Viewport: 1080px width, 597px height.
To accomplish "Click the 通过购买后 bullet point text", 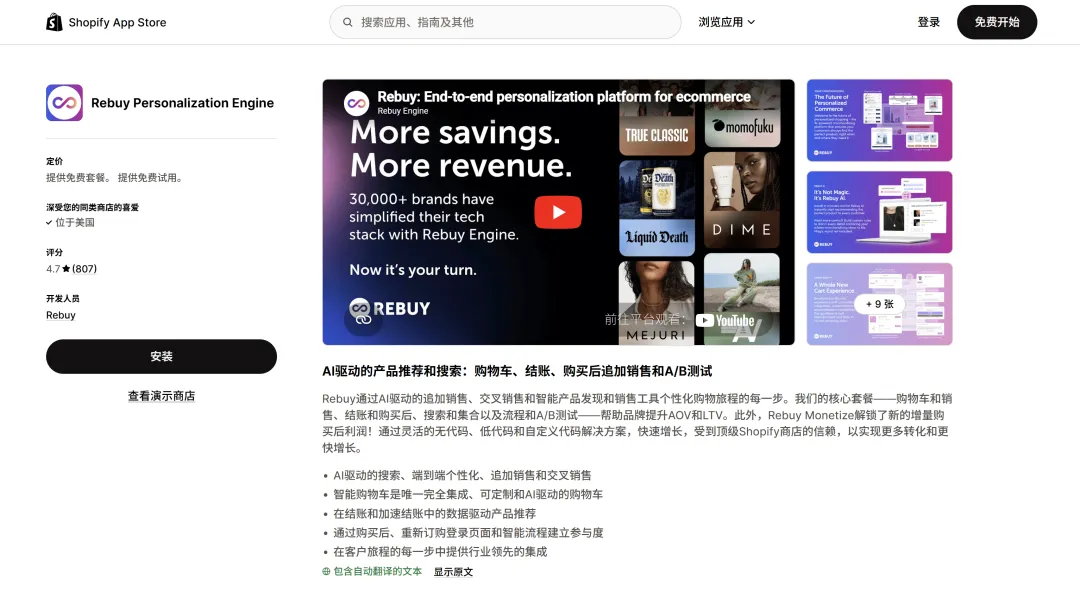I will 468,532.
